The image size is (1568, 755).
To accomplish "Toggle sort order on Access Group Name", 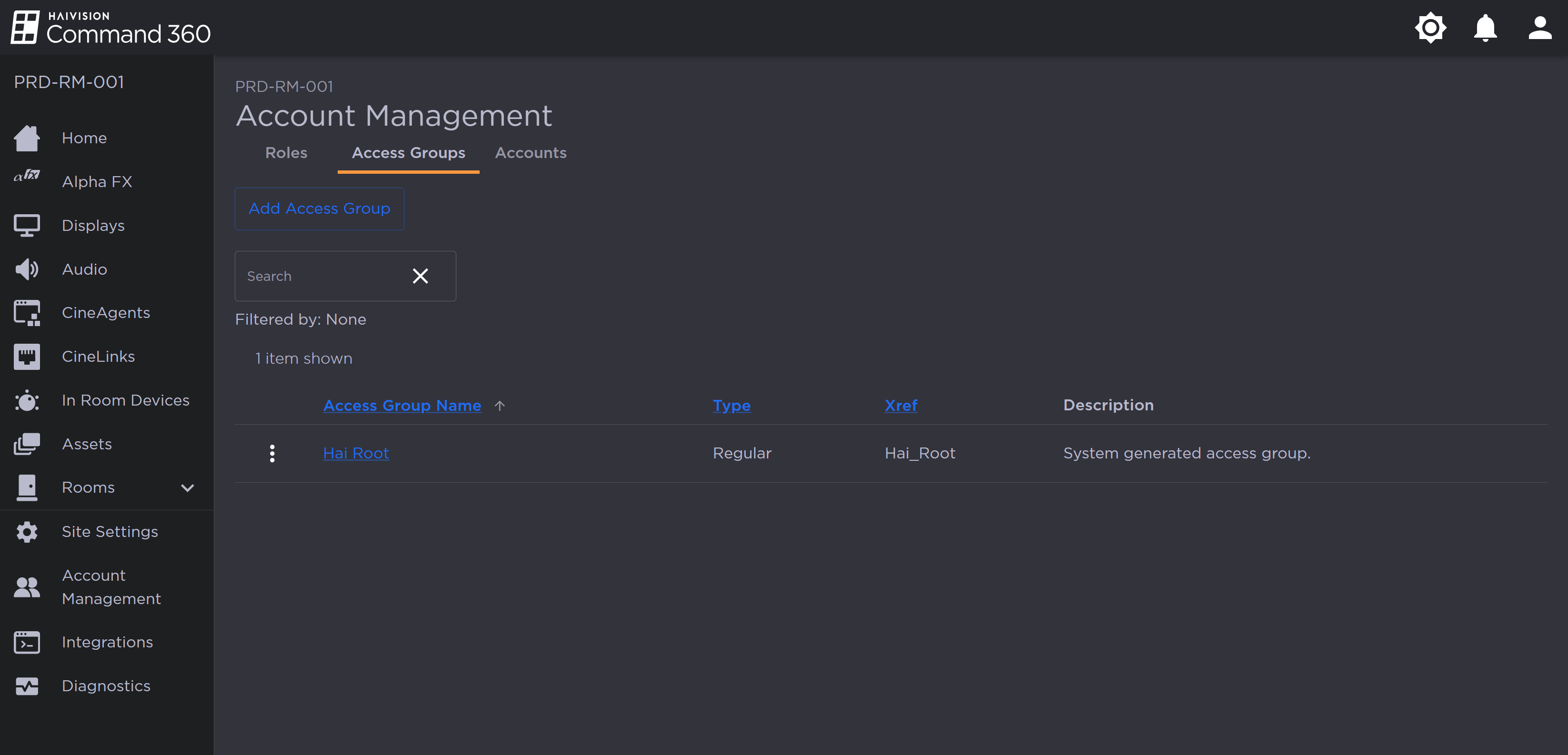I will pos(402,405).
